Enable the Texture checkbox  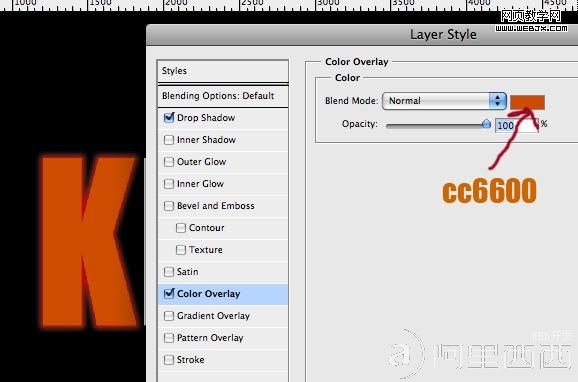[181, 250]
